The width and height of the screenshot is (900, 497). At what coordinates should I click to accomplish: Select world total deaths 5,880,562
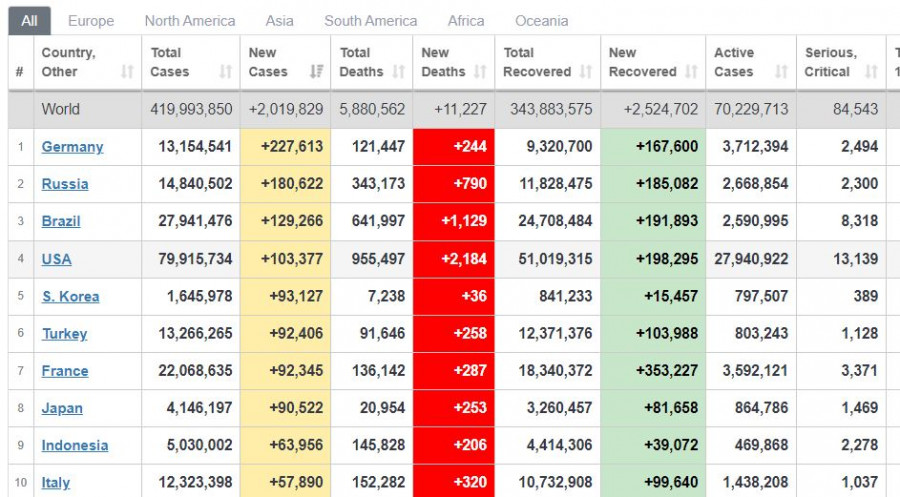pyautogui.click(x=372, y=109)
